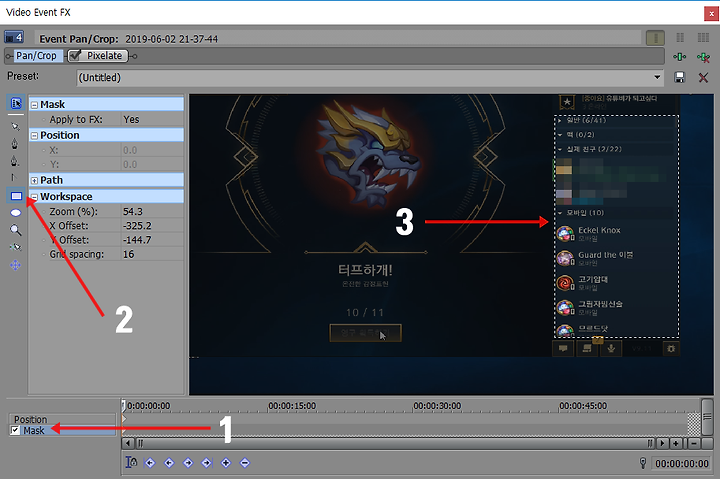Toggle the Enable Snapping tool
720x479 pixels.
coord(16,247)
